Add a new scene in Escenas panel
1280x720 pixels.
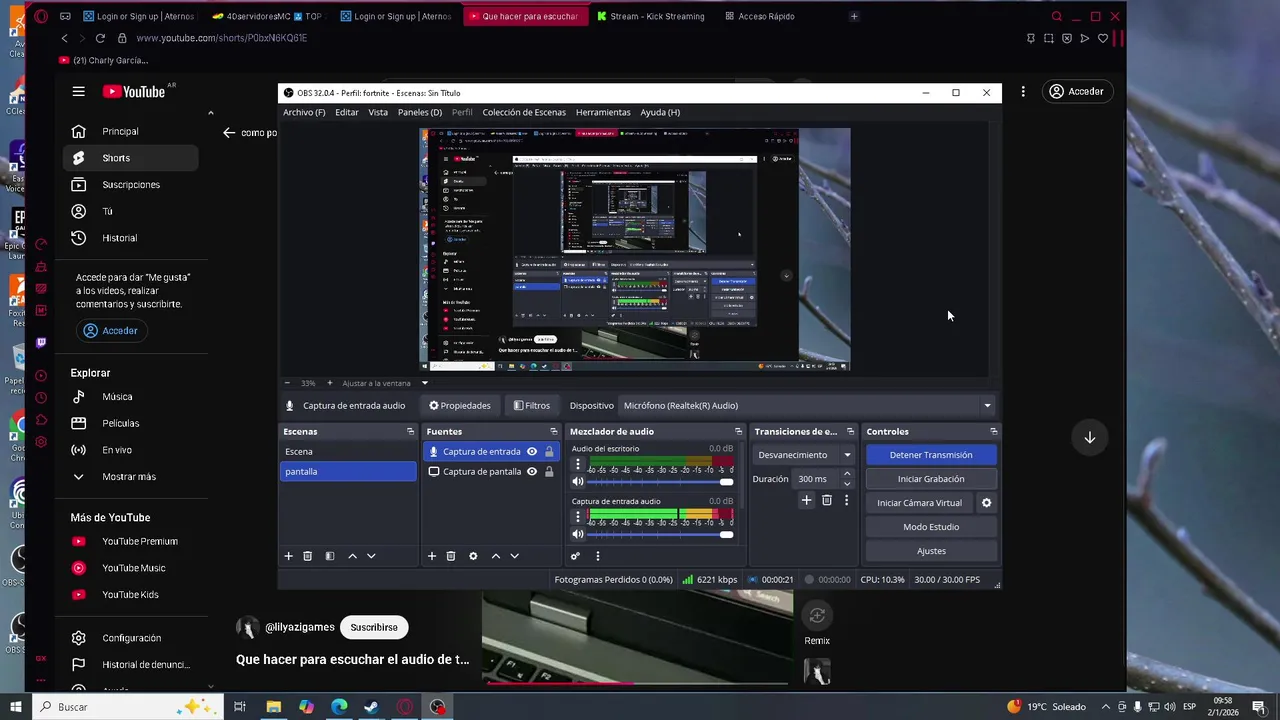288,556
